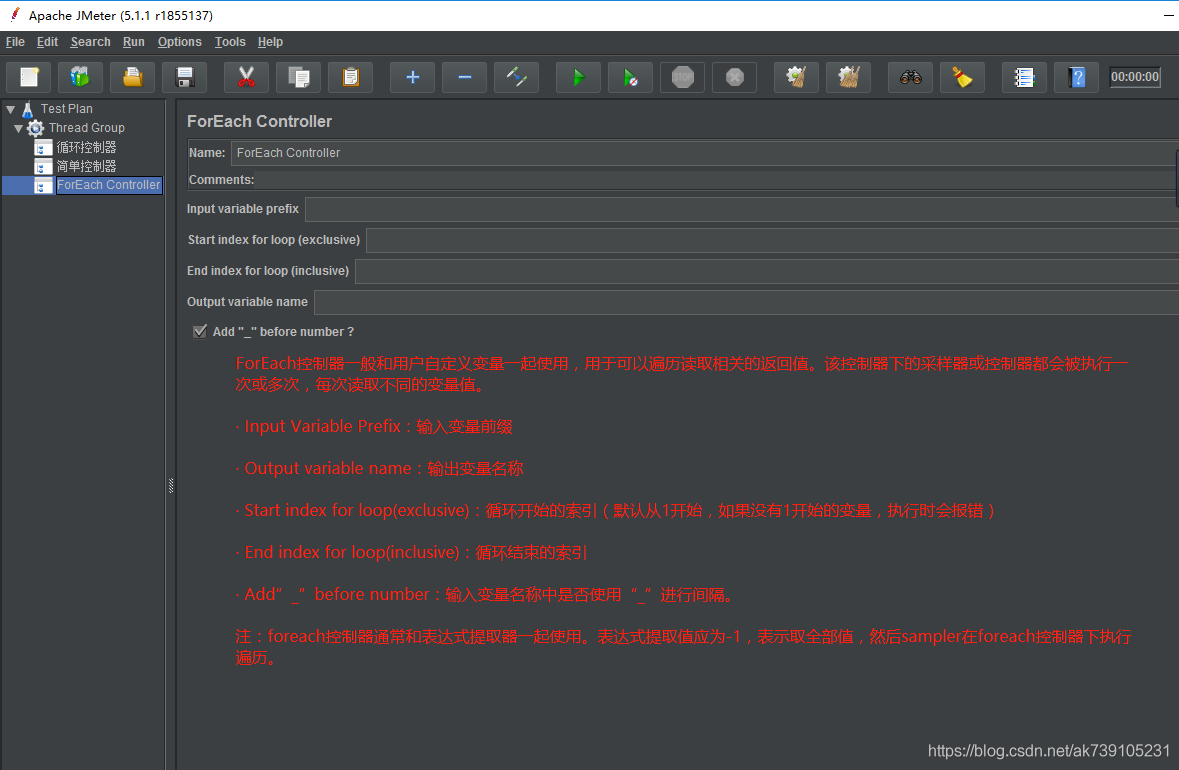Select 简单控制器 label in tree
This screenshot has width=1179, height=770.
click(x=86, y=166)
